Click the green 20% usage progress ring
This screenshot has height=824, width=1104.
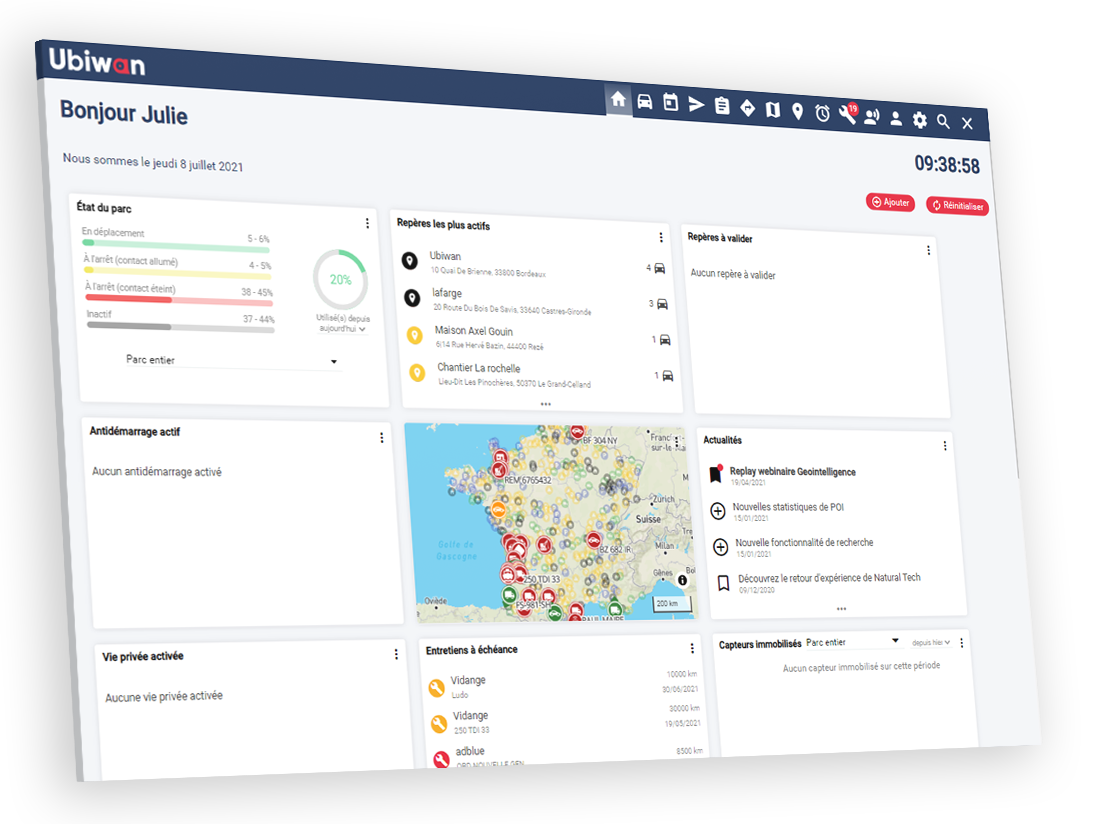pyautogui.click(x=340, y=280)
